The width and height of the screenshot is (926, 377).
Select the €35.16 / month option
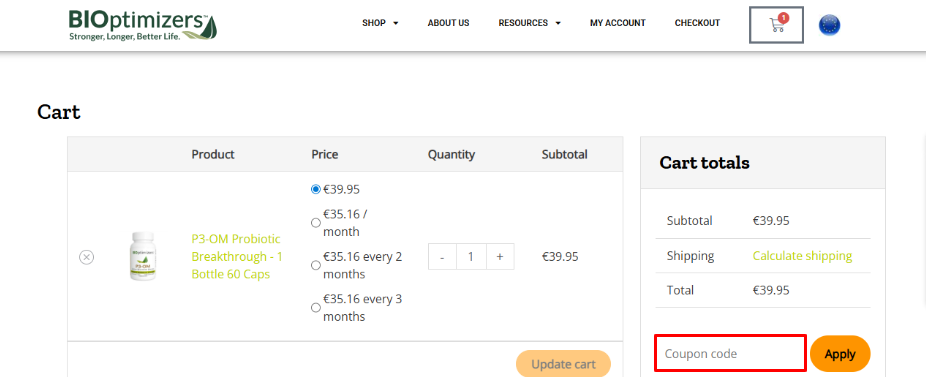(x=316, y=223)
